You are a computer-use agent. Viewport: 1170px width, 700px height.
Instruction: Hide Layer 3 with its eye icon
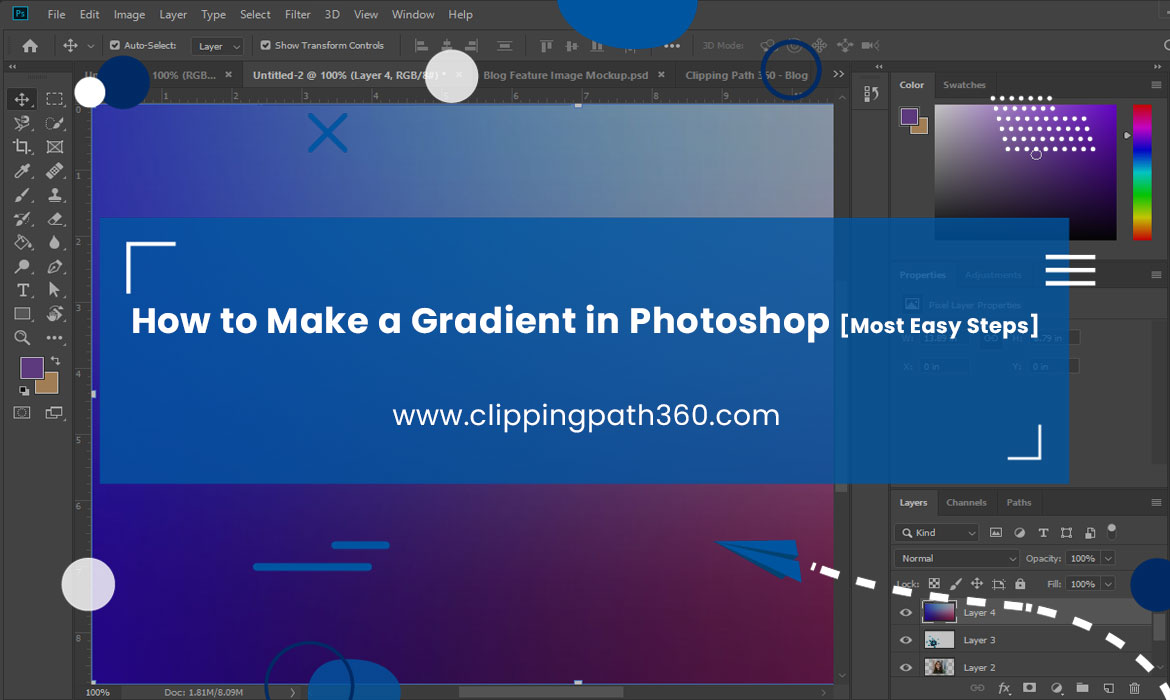pyautogui.click(x=906, y=640)
